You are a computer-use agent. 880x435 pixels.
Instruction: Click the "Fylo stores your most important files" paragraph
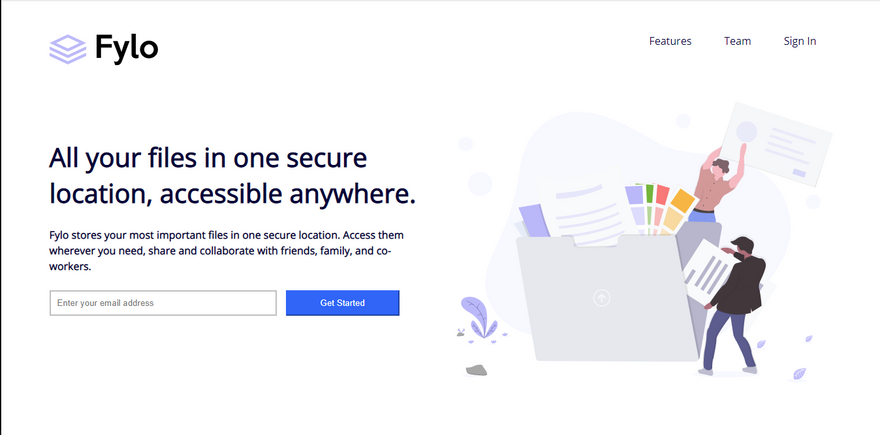(x=226, y=250)
